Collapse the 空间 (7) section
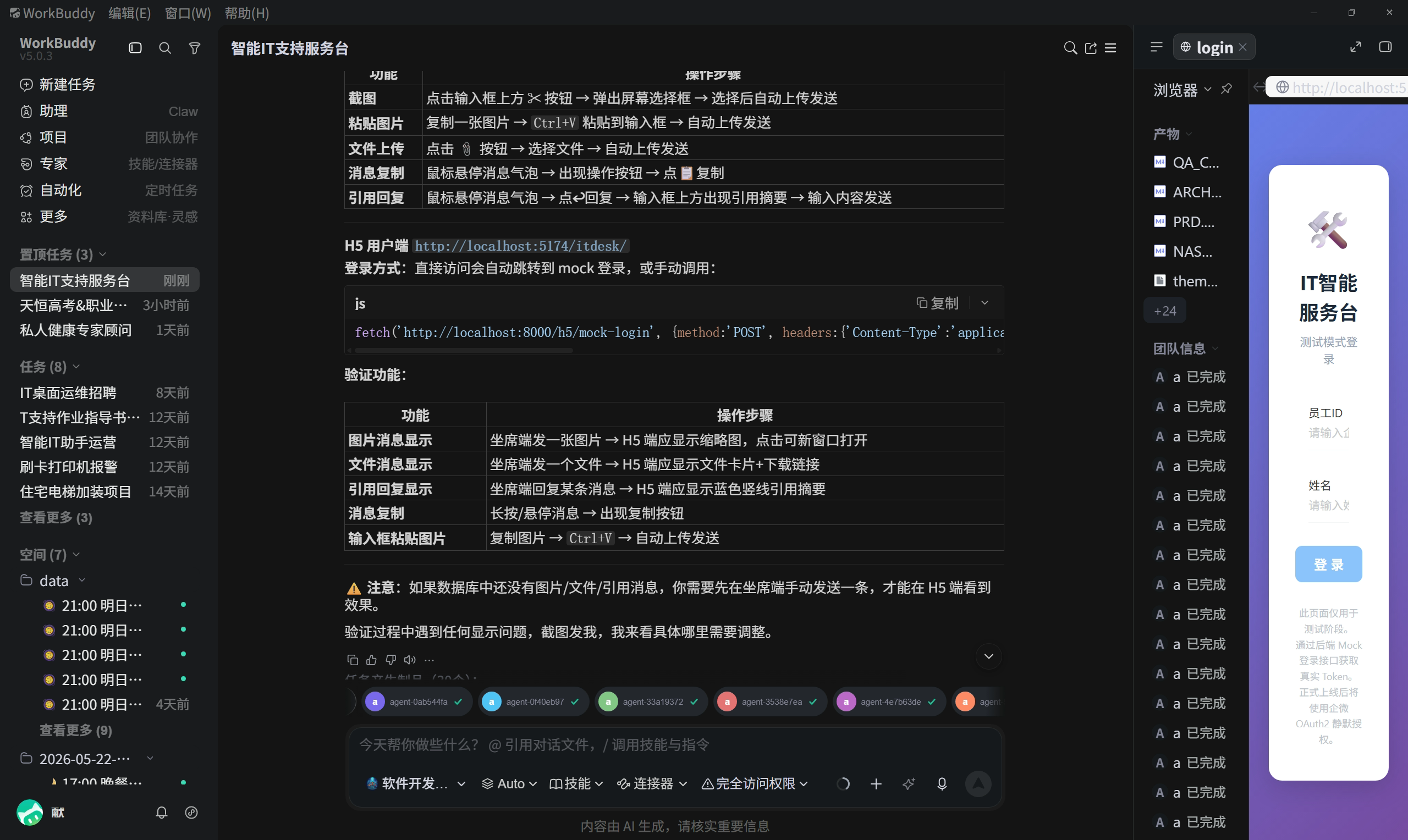 tap(76, 554)
